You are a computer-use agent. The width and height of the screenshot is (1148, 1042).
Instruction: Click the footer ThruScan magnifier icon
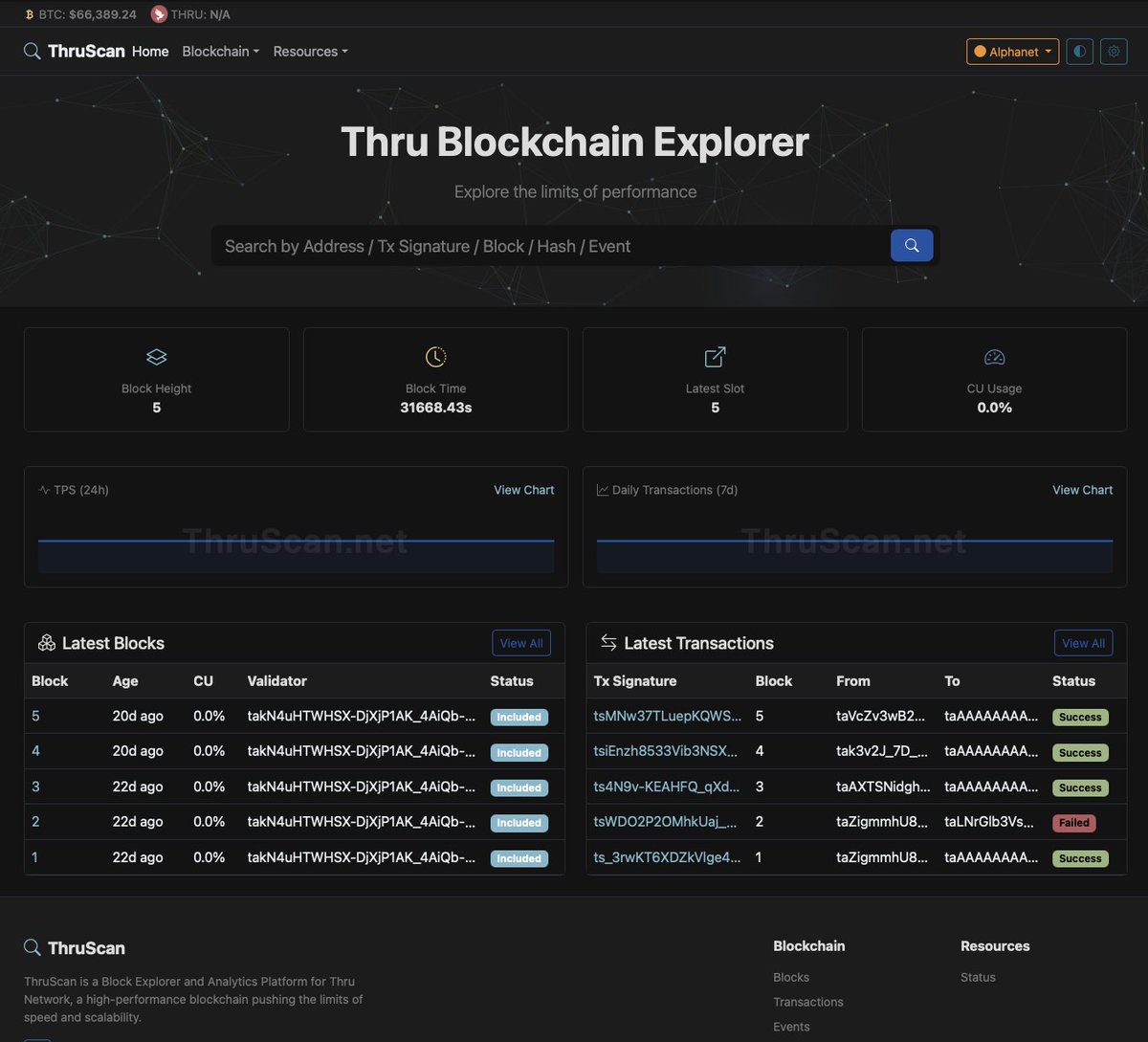pyautogui.click(x=33, y=947)
